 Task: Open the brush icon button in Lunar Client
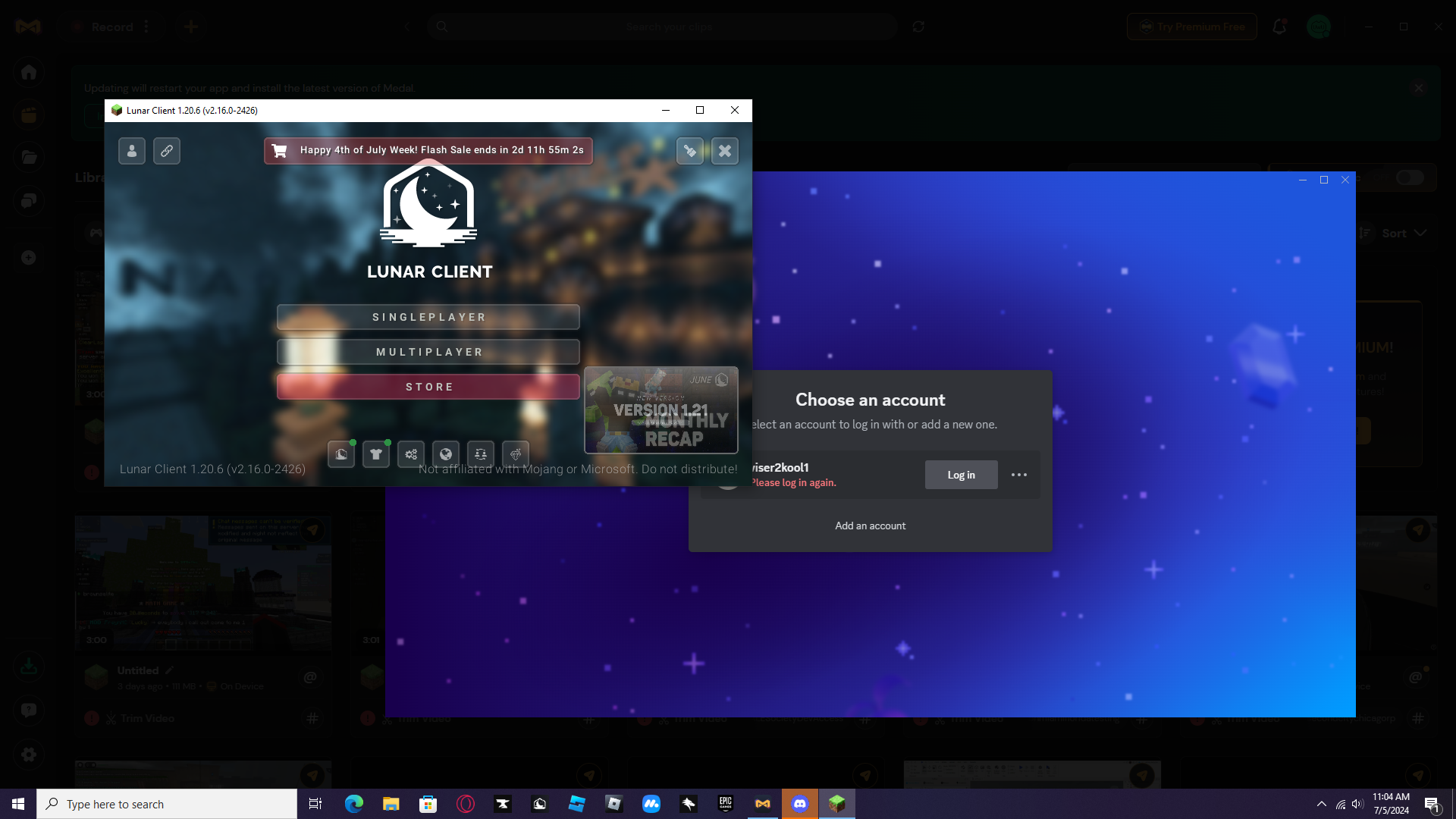[690, 151]
